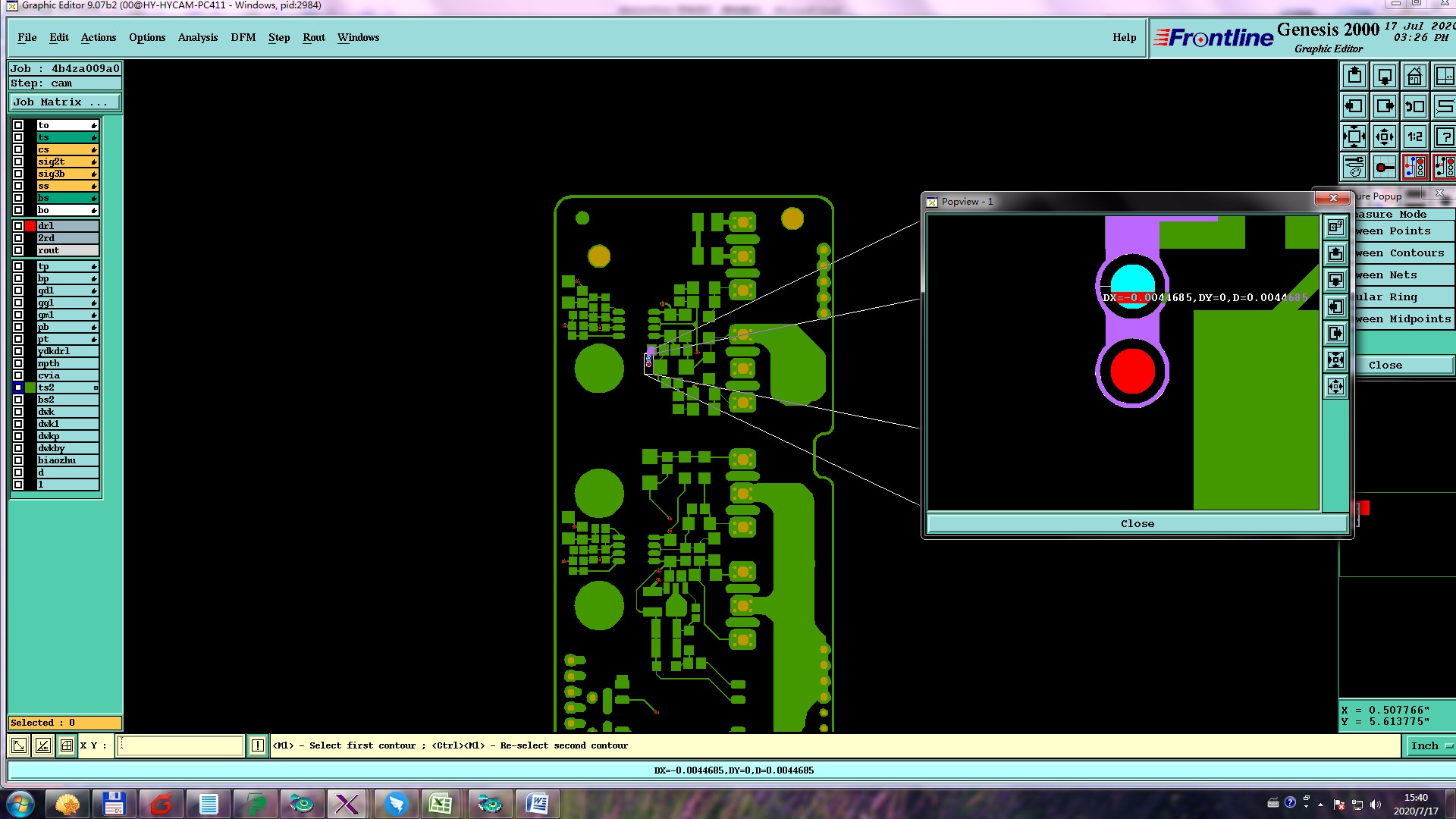Open the Inch units dropdown
Viewport: 1456px width, 819px height.
(x=1430, y=745)
